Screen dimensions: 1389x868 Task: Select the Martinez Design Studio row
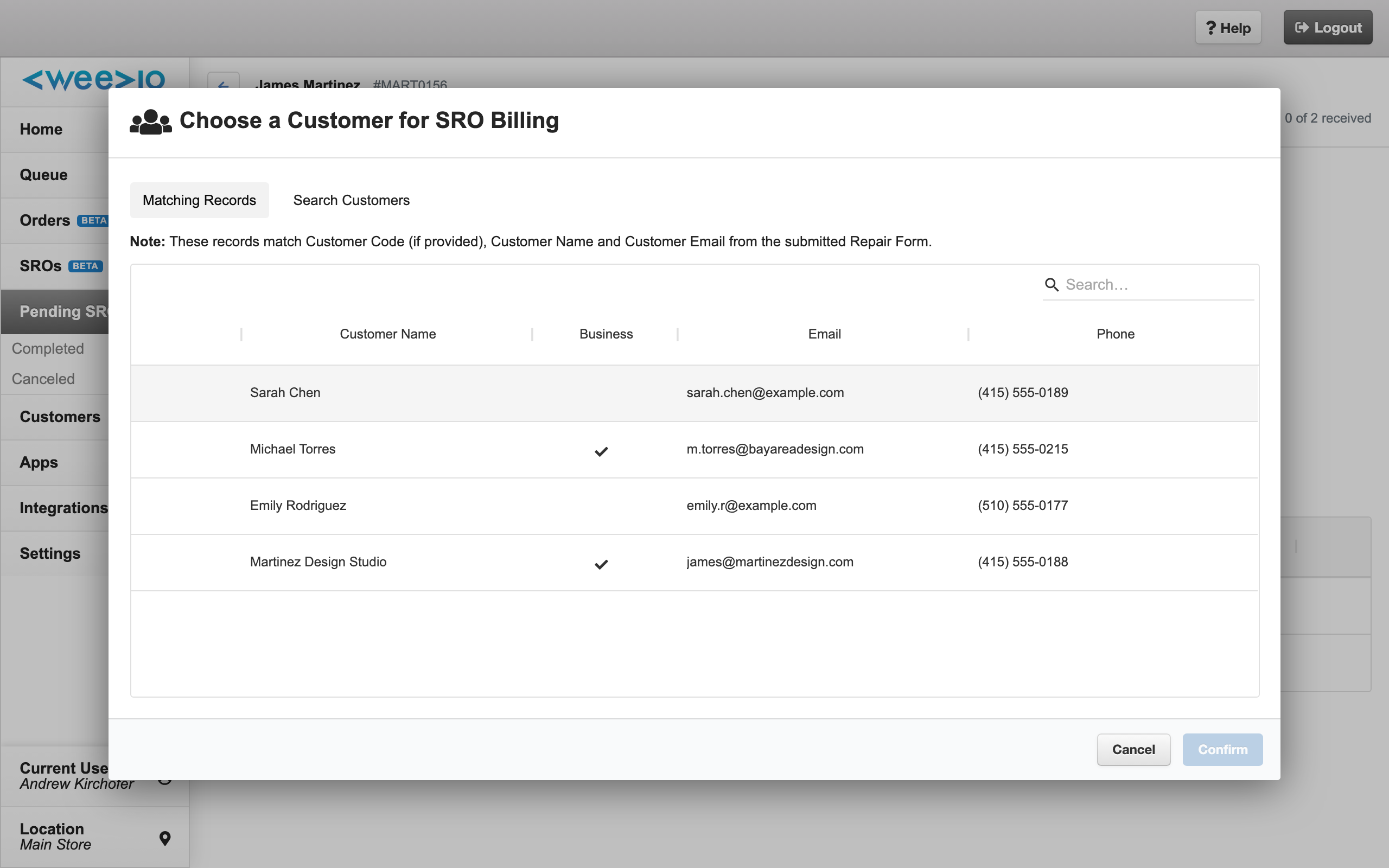(x=694, y=562)
